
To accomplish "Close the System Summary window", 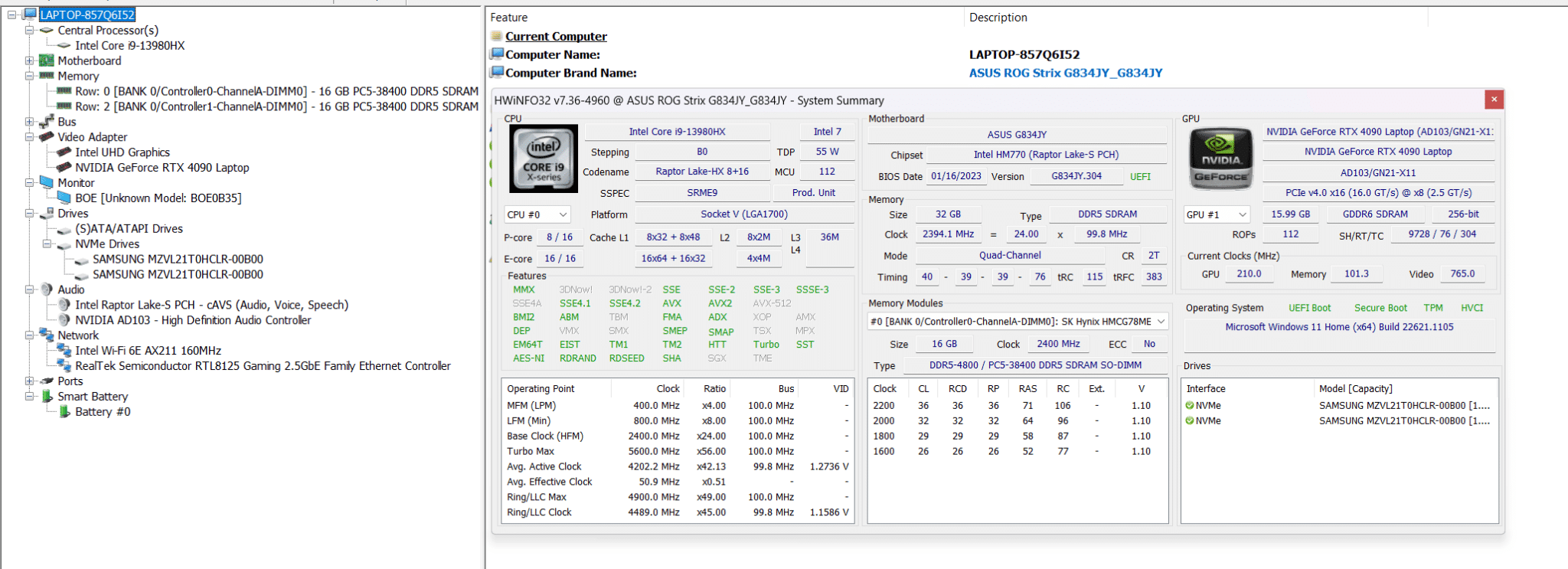I will [x=1494, y=100].
